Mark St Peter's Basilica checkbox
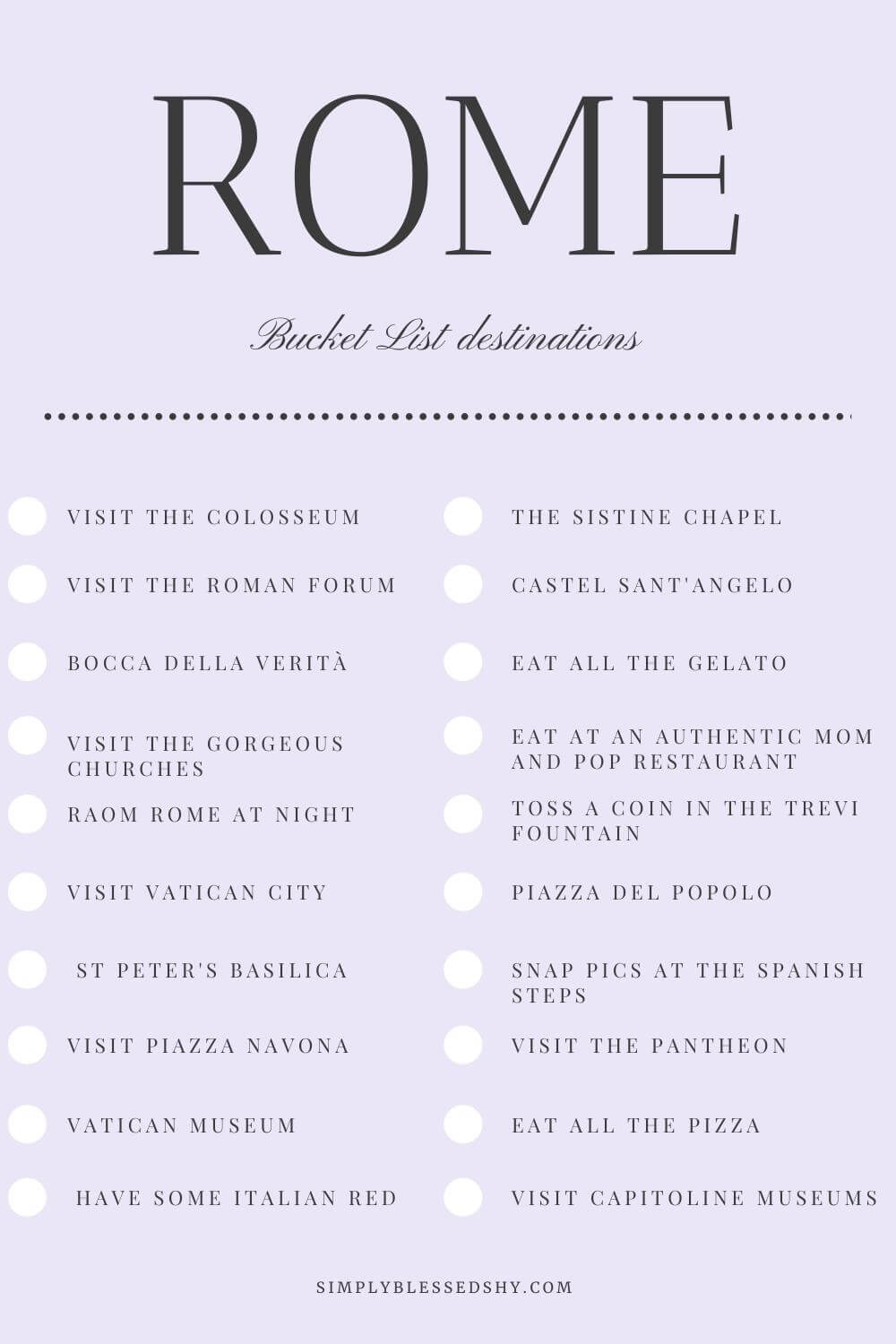The image size is (896, 1344). (27, 969)
